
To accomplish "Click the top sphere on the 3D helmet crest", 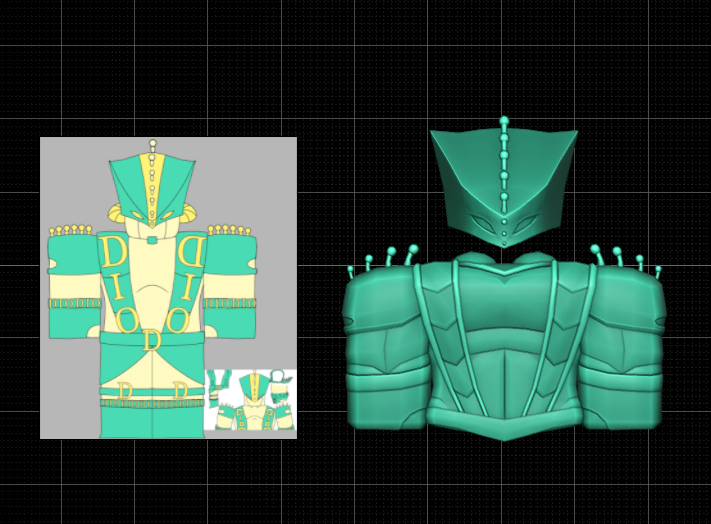I will [x=504, y=121].
